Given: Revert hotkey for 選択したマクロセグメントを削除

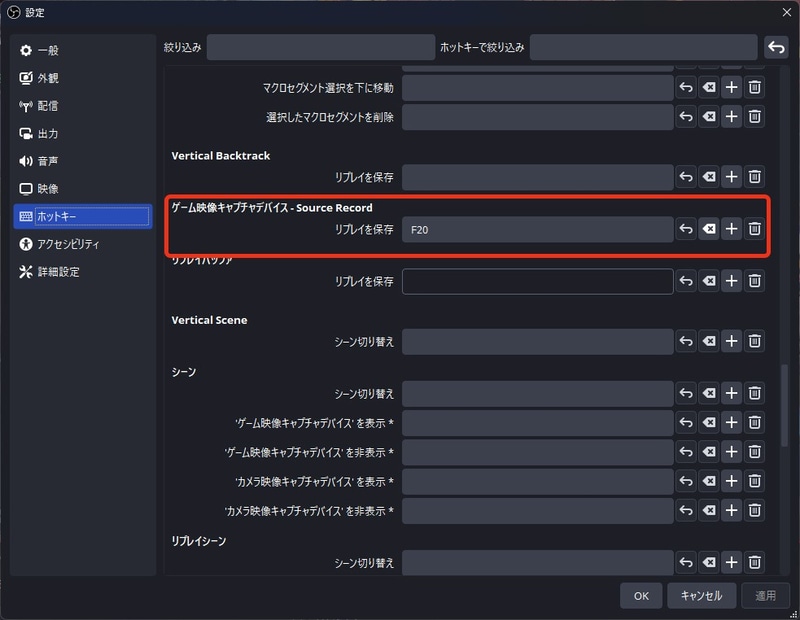Looking at the screenshot, I should pos(686,117).
